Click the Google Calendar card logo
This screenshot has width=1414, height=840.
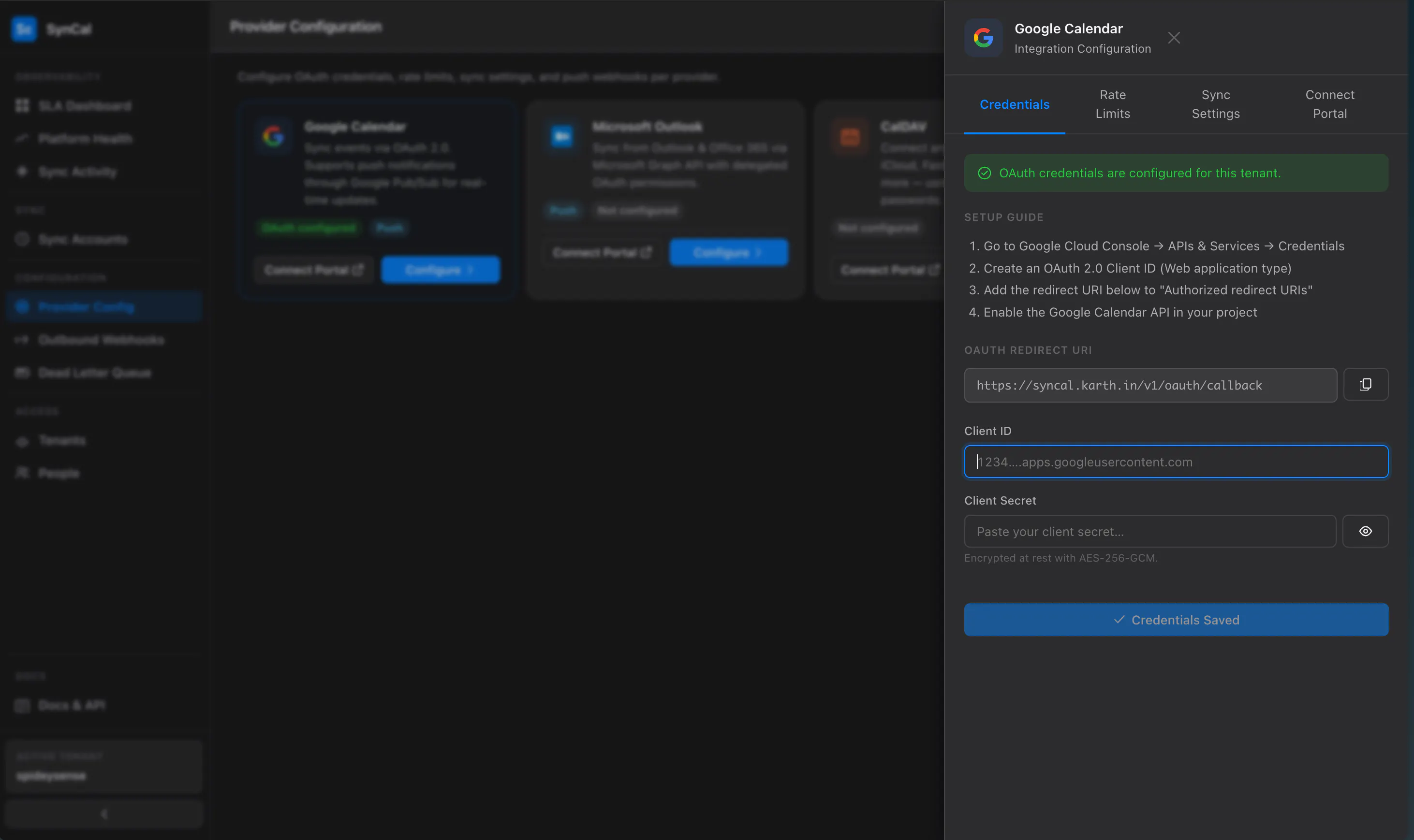point(273,136)
